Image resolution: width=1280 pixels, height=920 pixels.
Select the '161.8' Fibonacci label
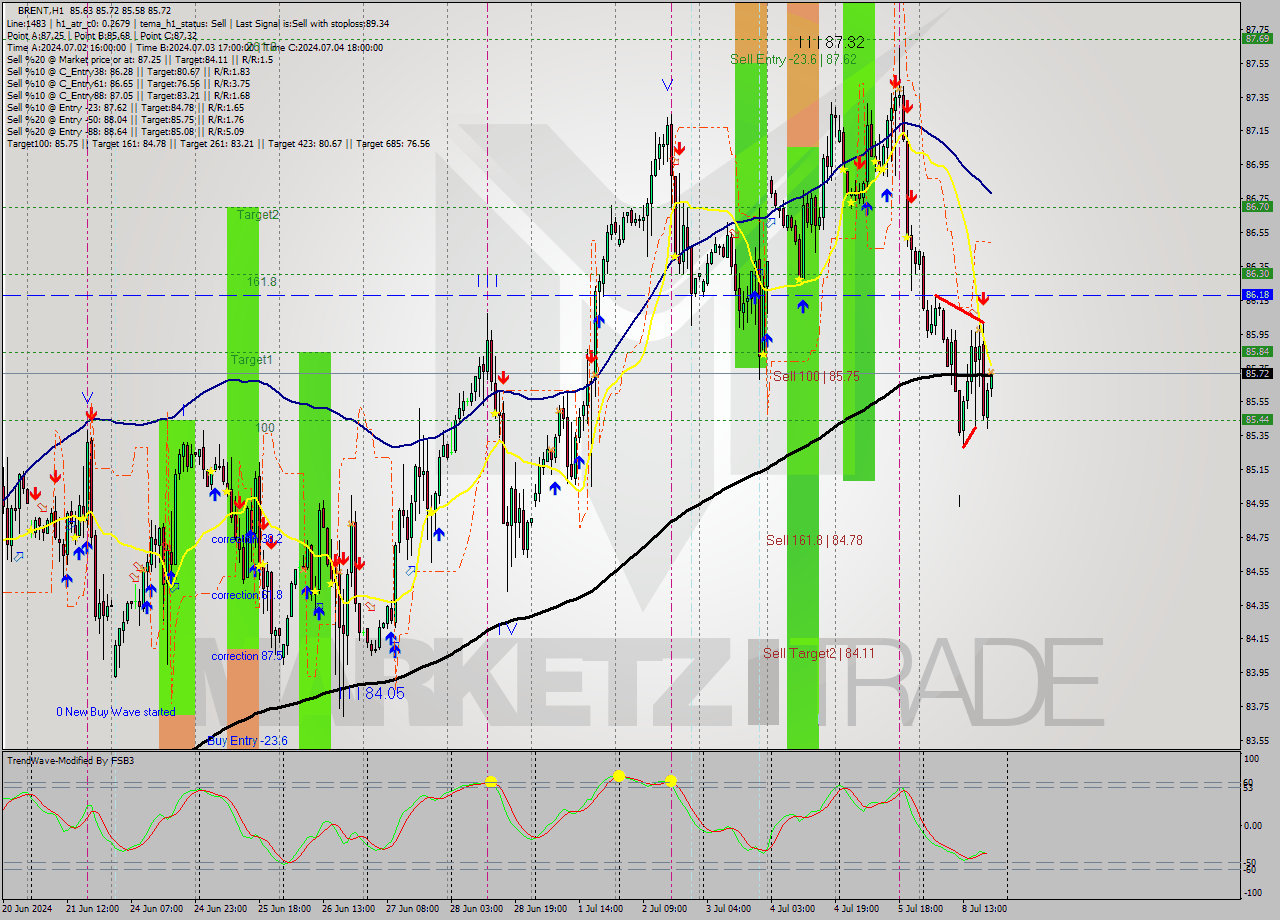click(x=262, y=282)
